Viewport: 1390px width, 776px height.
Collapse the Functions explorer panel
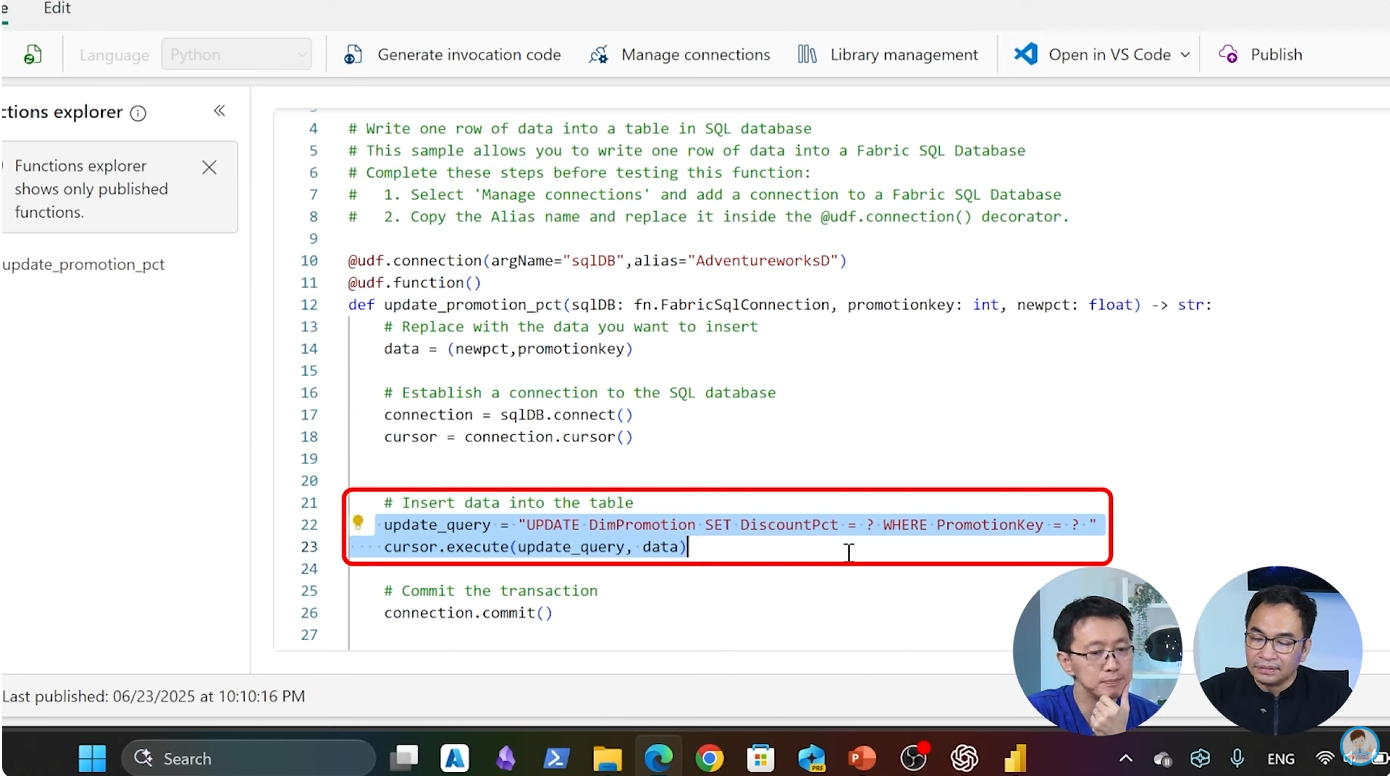[219, 111]
